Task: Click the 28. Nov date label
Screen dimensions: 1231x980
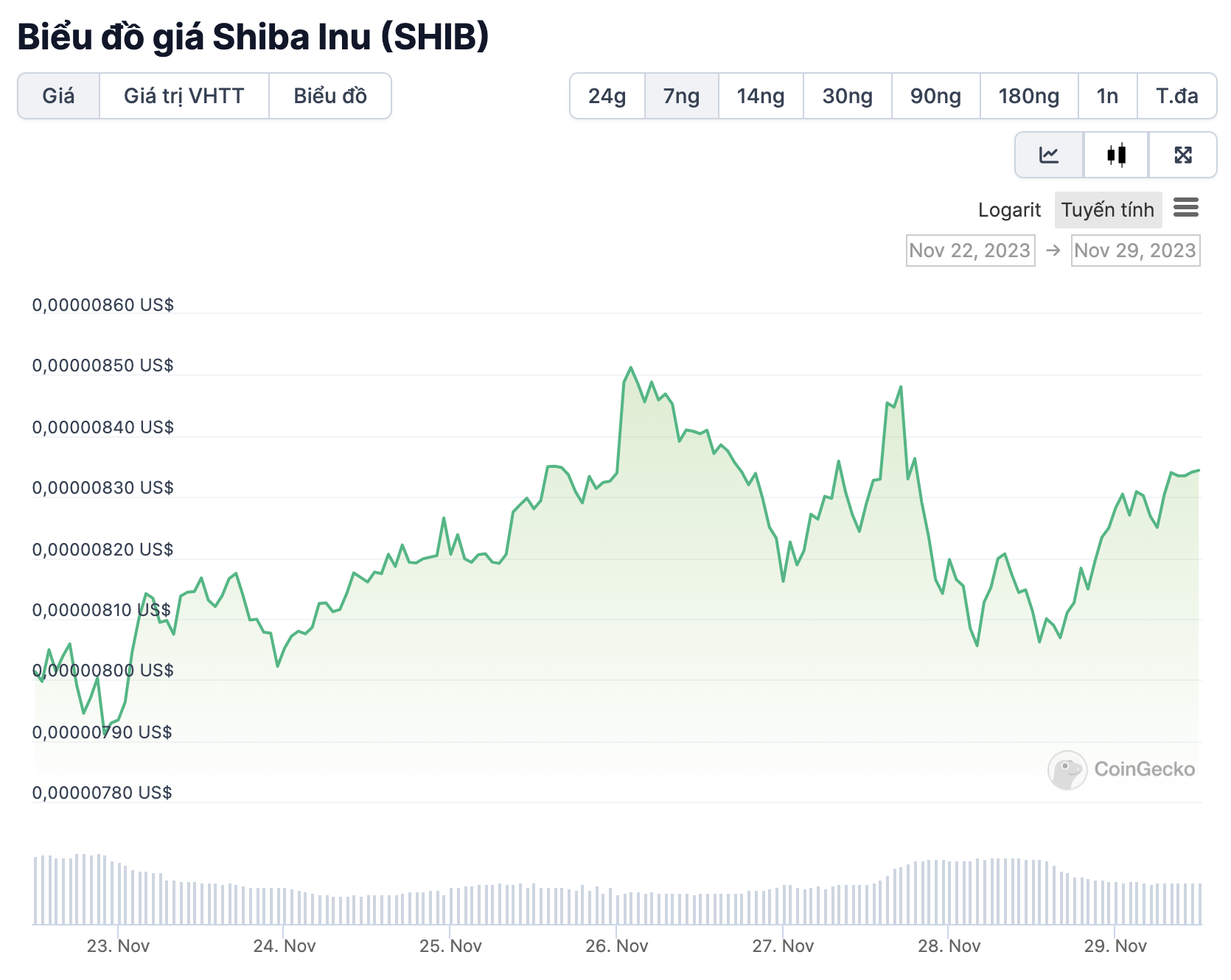Action: (x=949, y=946)
